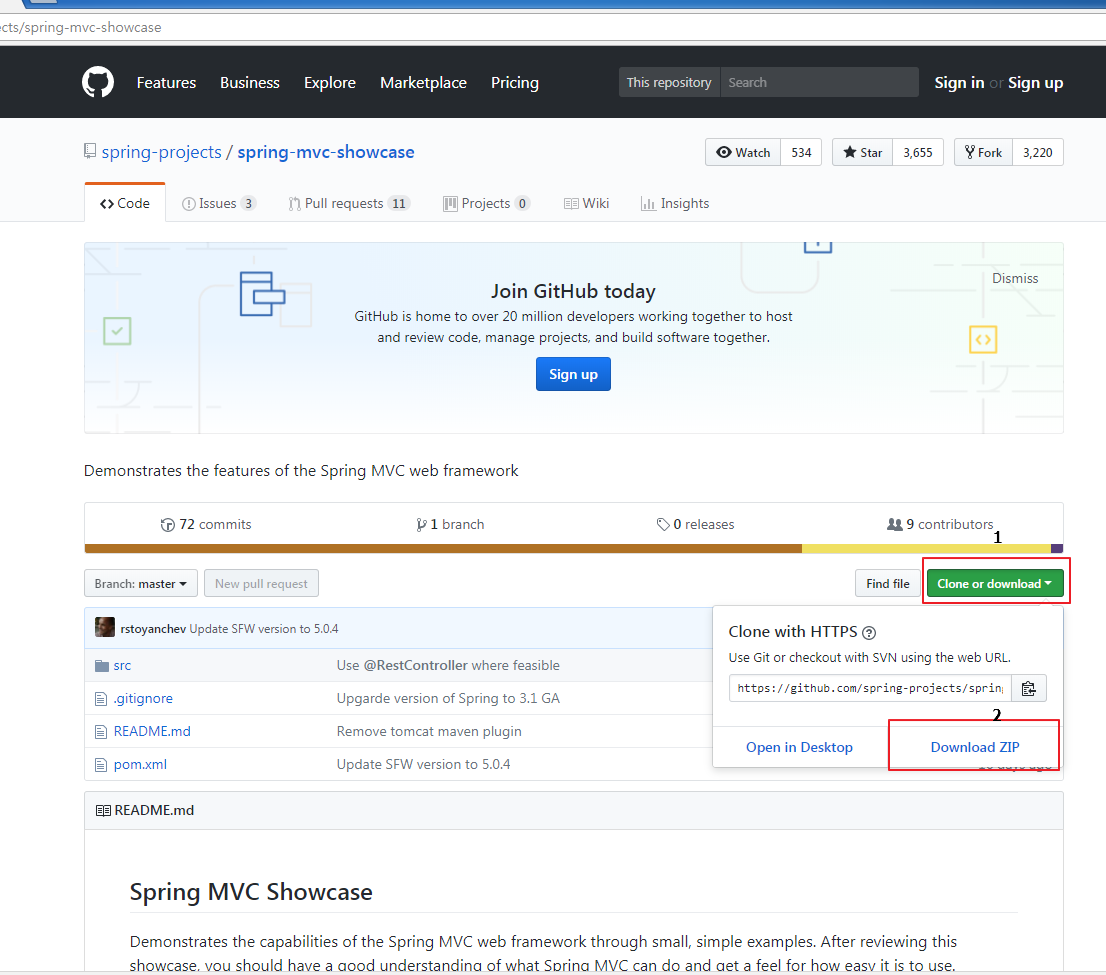Open the pom.xml file
This screenshot has height=975, width=1106.
[140, 765]
